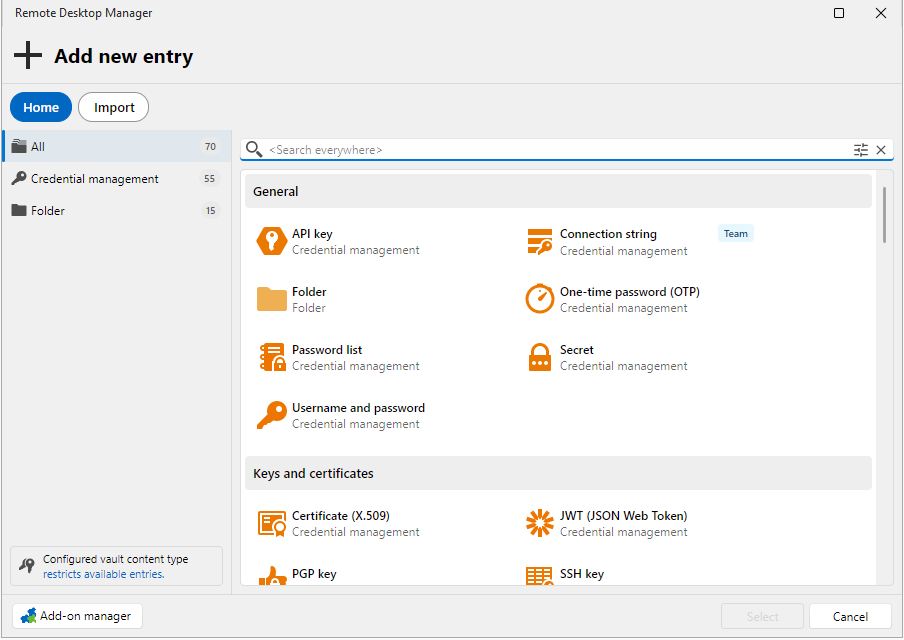Click the 55 count badge
The image size is (904, 640).
209,179
